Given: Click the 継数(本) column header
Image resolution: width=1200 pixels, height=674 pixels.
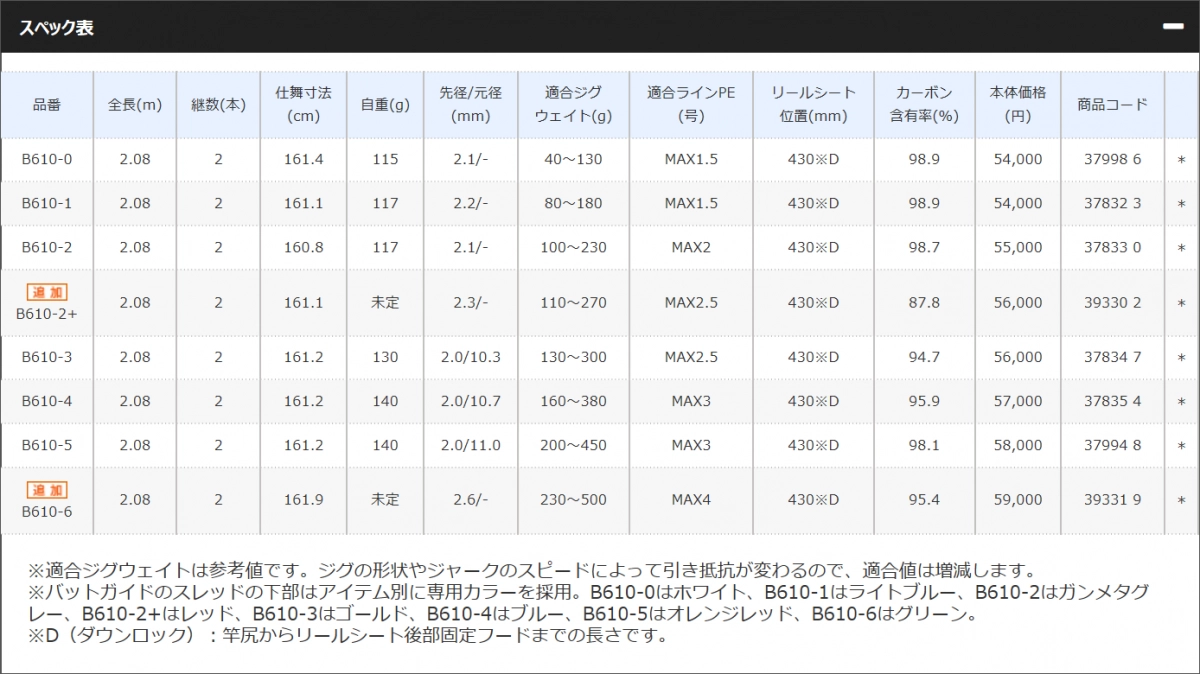Looking at the screenshot, I should (218, 104).
